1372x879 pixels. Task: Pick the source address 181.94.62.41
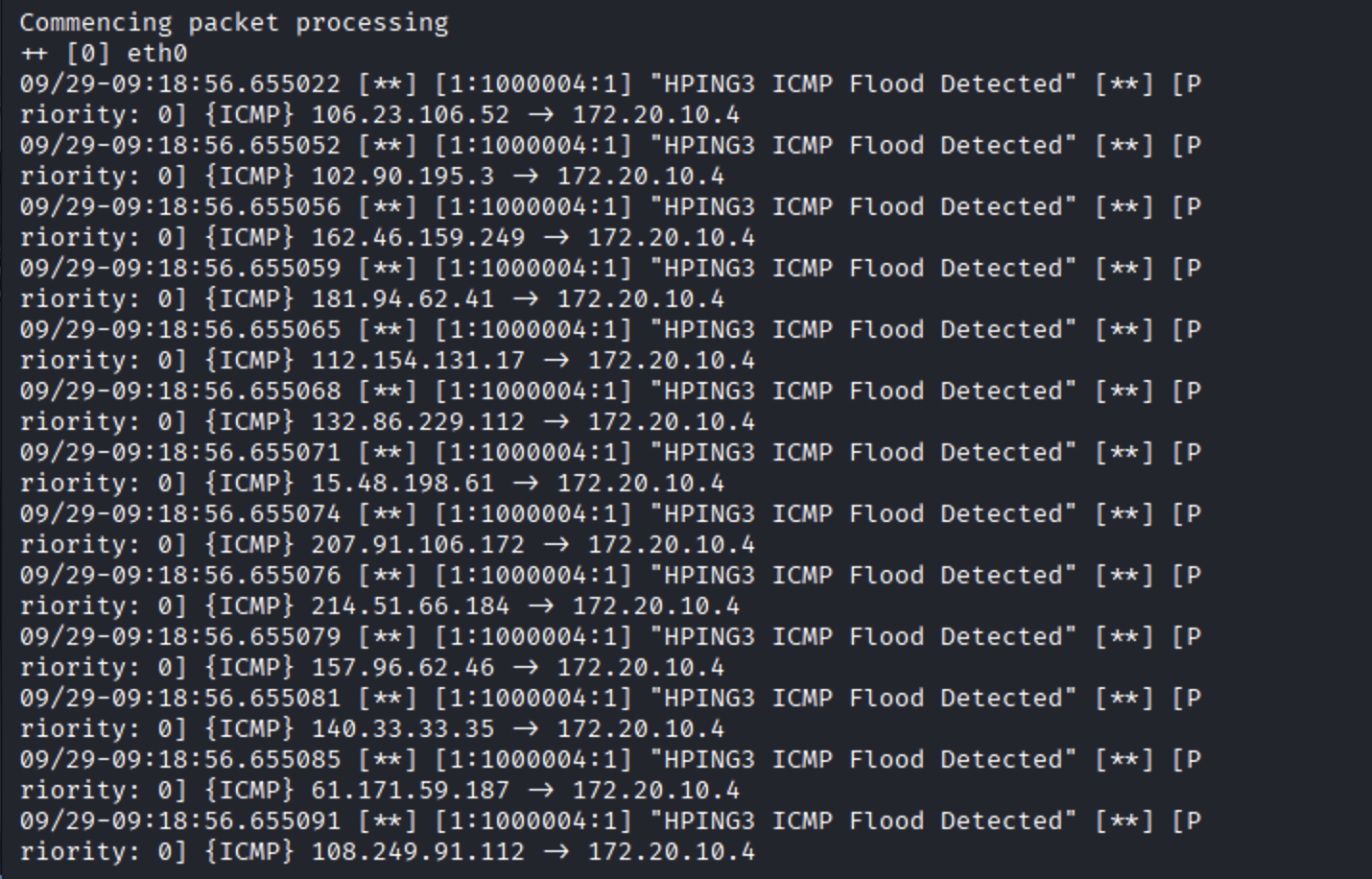(x=402, y=299)
